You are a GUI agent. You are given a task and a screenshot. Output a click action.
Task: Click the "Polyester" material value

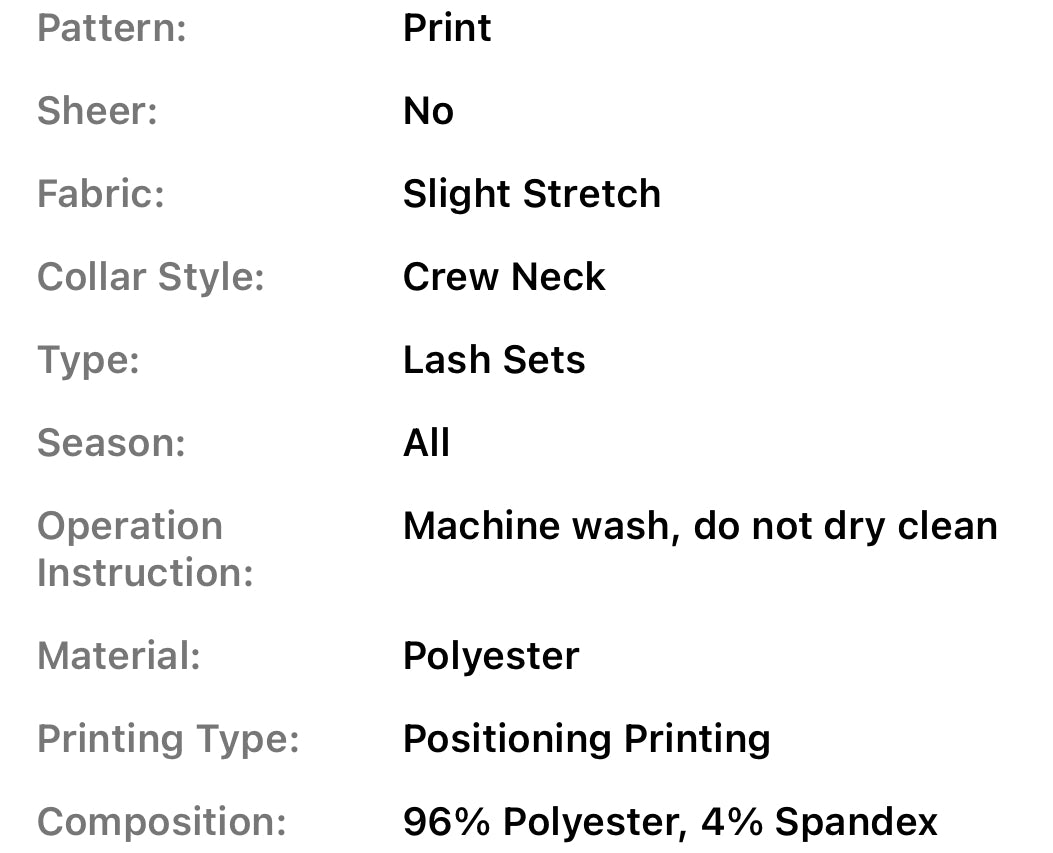(491, 657)
